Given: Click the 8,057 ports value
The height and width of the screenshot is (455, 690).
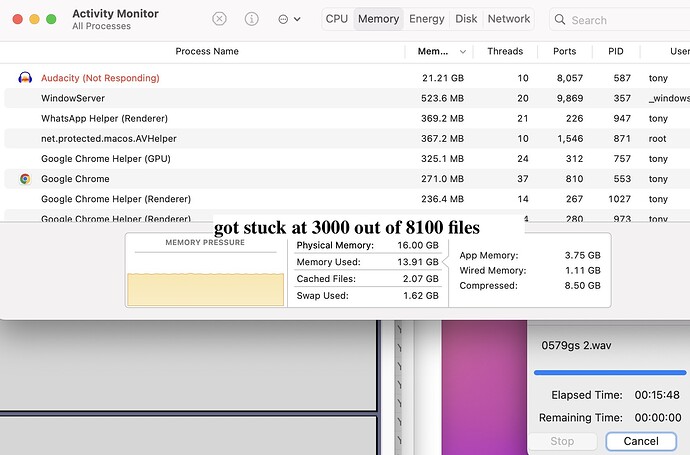Looking at the screenshot, I should pos(570,78).
